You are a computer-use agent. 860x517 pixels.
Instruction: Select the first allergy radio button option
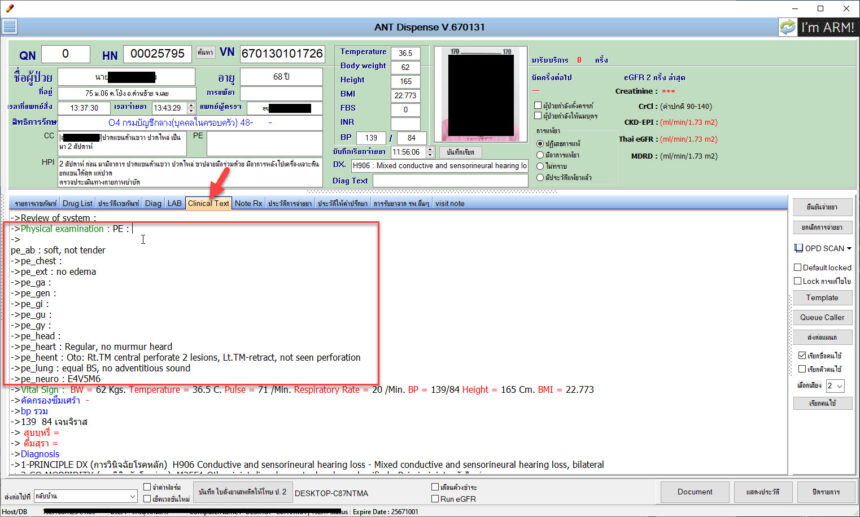(541, 143)
